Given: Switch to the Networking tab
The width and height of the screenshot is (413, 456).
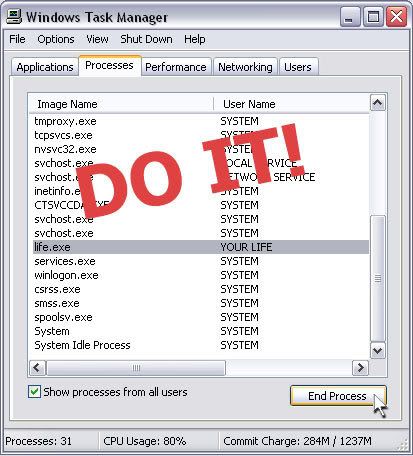Looking at the screenshot, I should tap(245, 67).
